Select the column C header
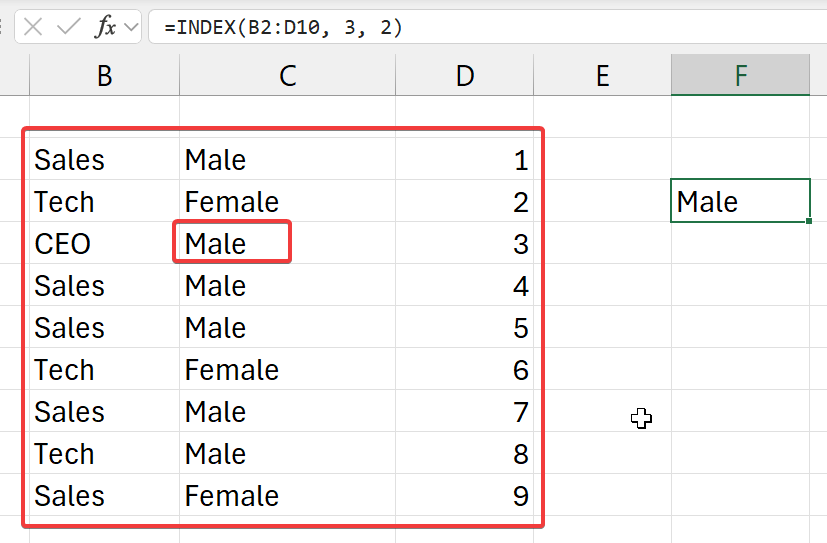 287,76
